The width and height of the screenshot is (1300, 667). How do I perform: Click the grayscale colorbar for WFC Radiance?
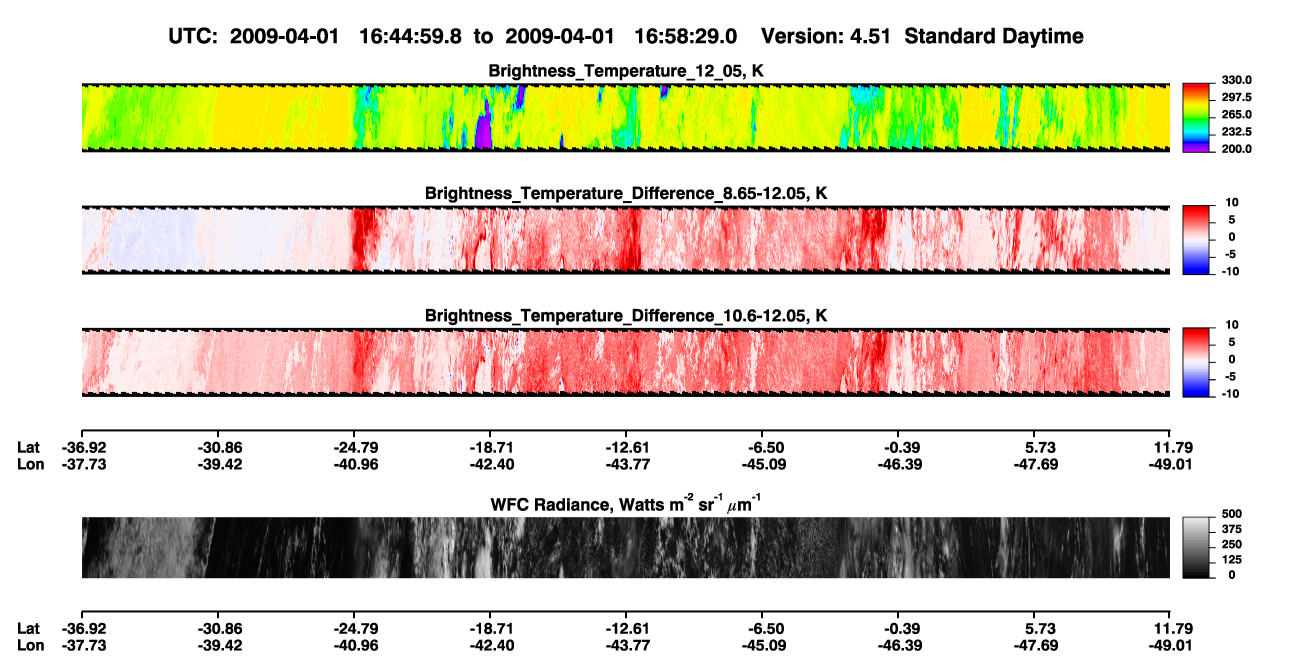click(1195, 548)
